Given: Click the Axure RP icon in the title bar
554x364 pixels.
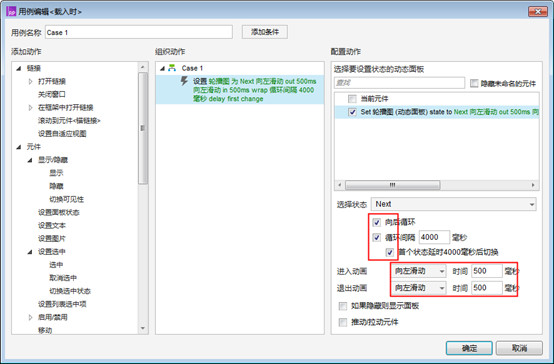Looking at the screenshot, I should point(11,11).
